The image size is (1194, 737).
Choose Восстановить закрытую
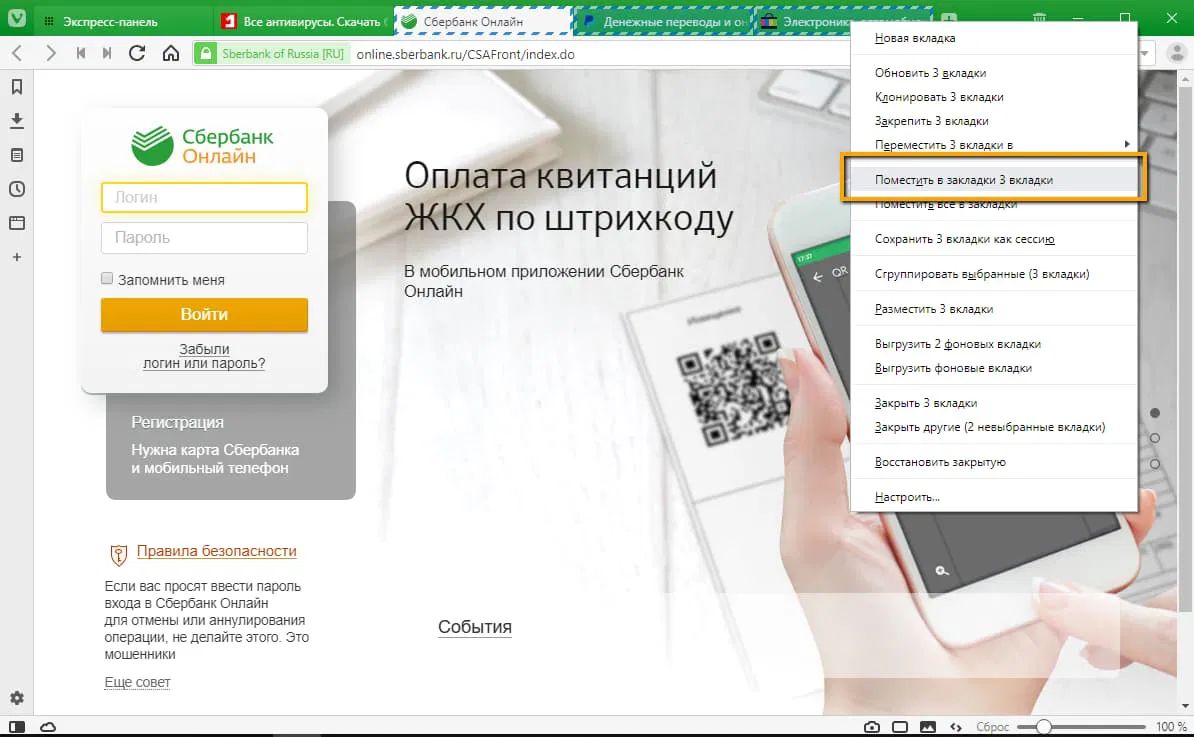(x=994, y=462)
